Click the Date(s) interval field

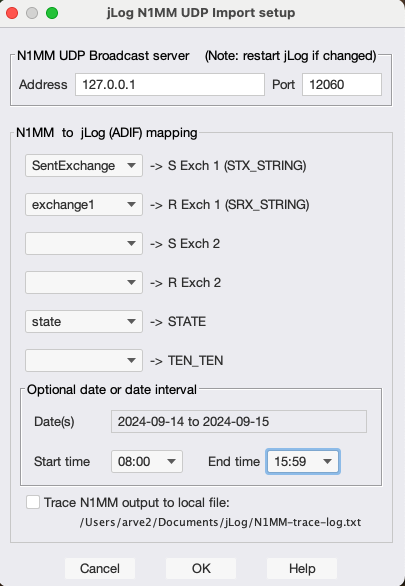[239, 422]
